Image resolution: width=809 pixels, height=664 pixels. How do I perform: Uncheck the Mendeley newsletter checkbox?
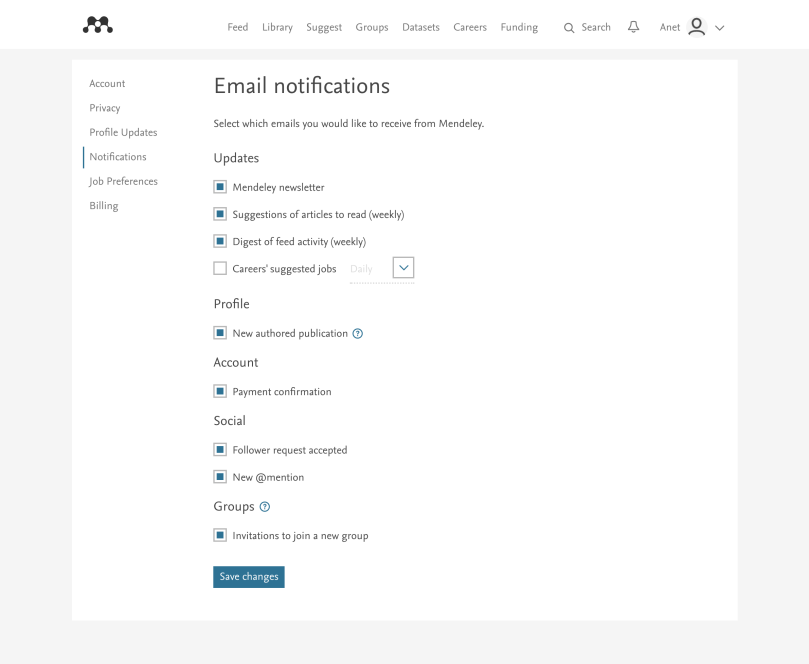click(x=220, y=187)
